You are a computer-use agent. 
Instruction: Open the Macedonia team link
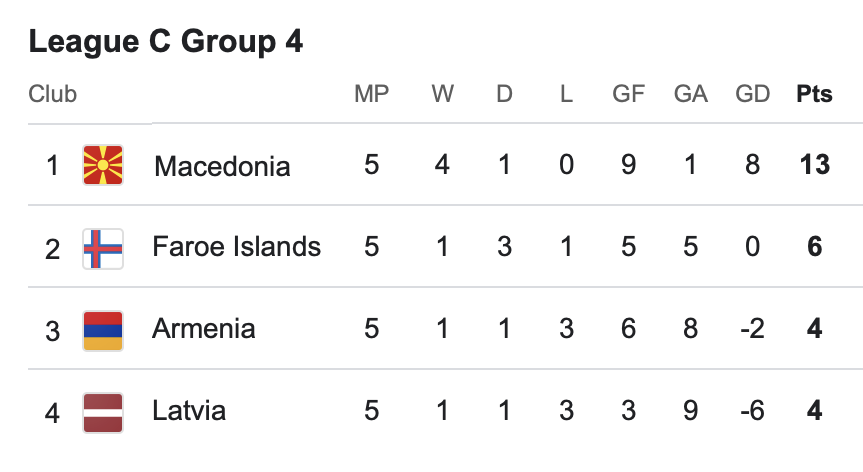click(x=222, y=165)
